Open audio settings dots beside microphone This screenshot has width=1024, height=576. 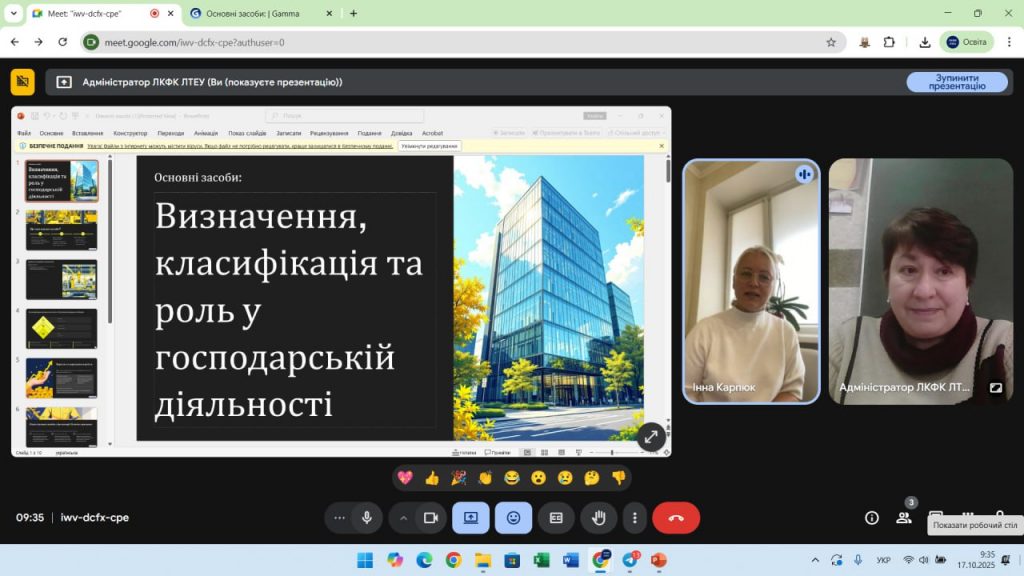tap(340, 518)
